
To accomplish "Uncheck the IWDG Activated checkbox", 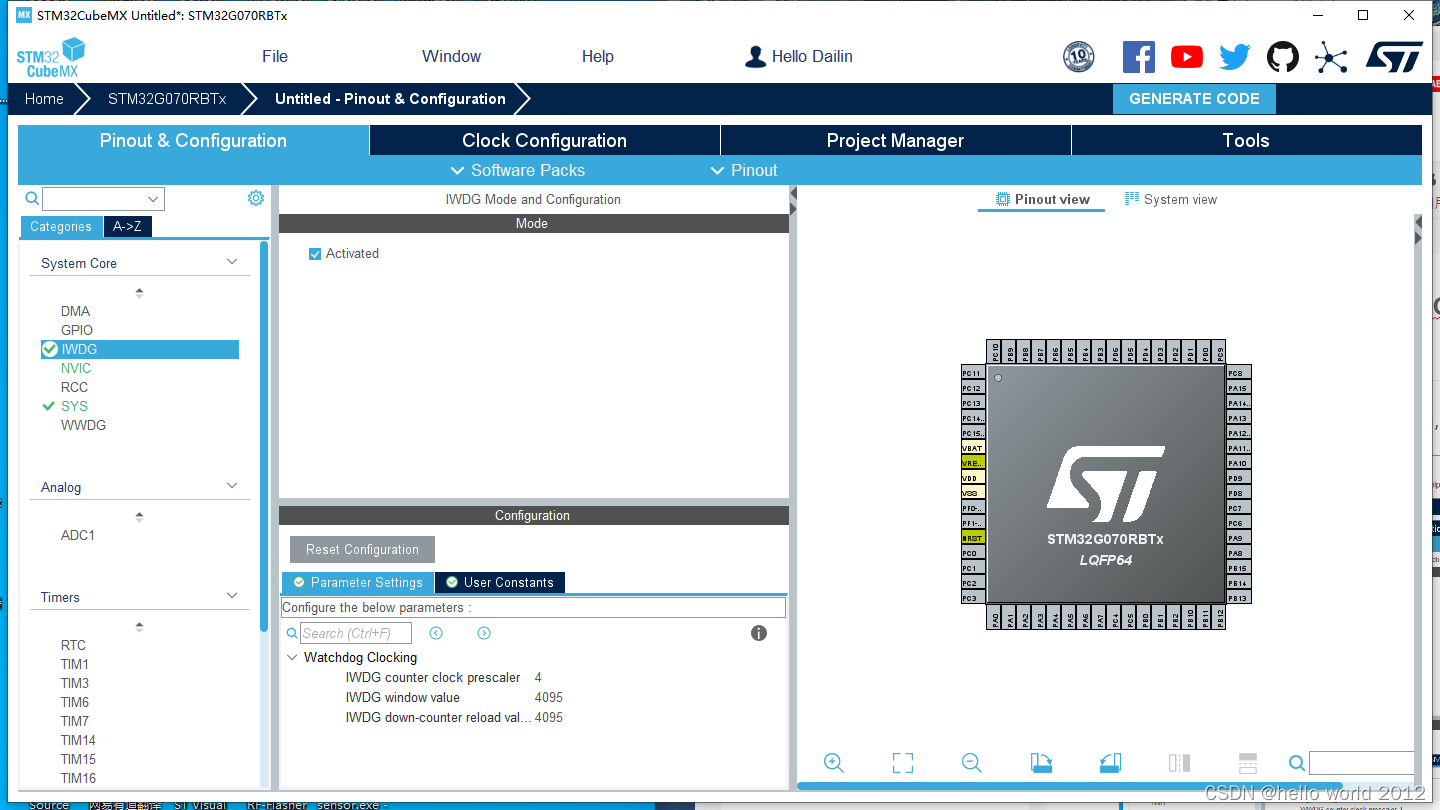I will (x=315, y=254).
